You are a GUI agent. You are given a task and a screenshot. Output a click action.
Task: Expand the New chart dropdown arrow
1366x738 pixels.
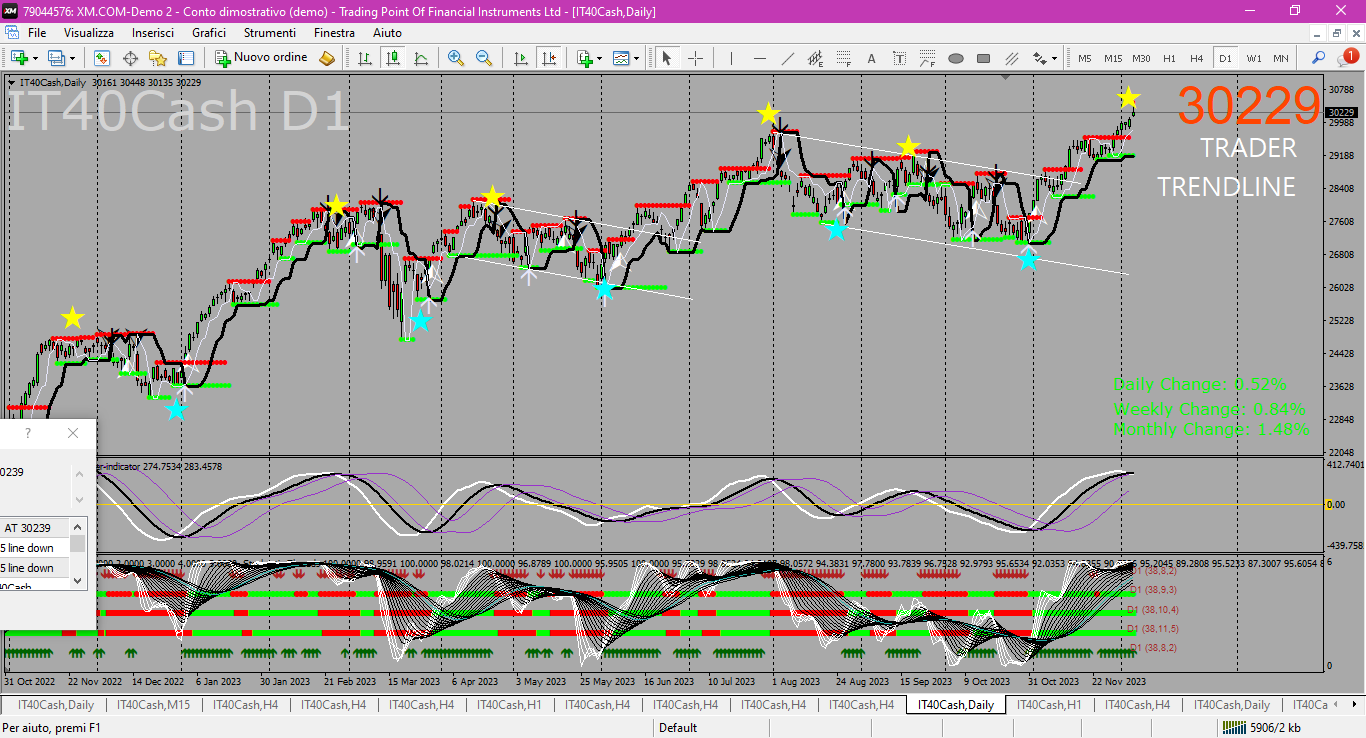pyautogui.click(x=35, y=58)
